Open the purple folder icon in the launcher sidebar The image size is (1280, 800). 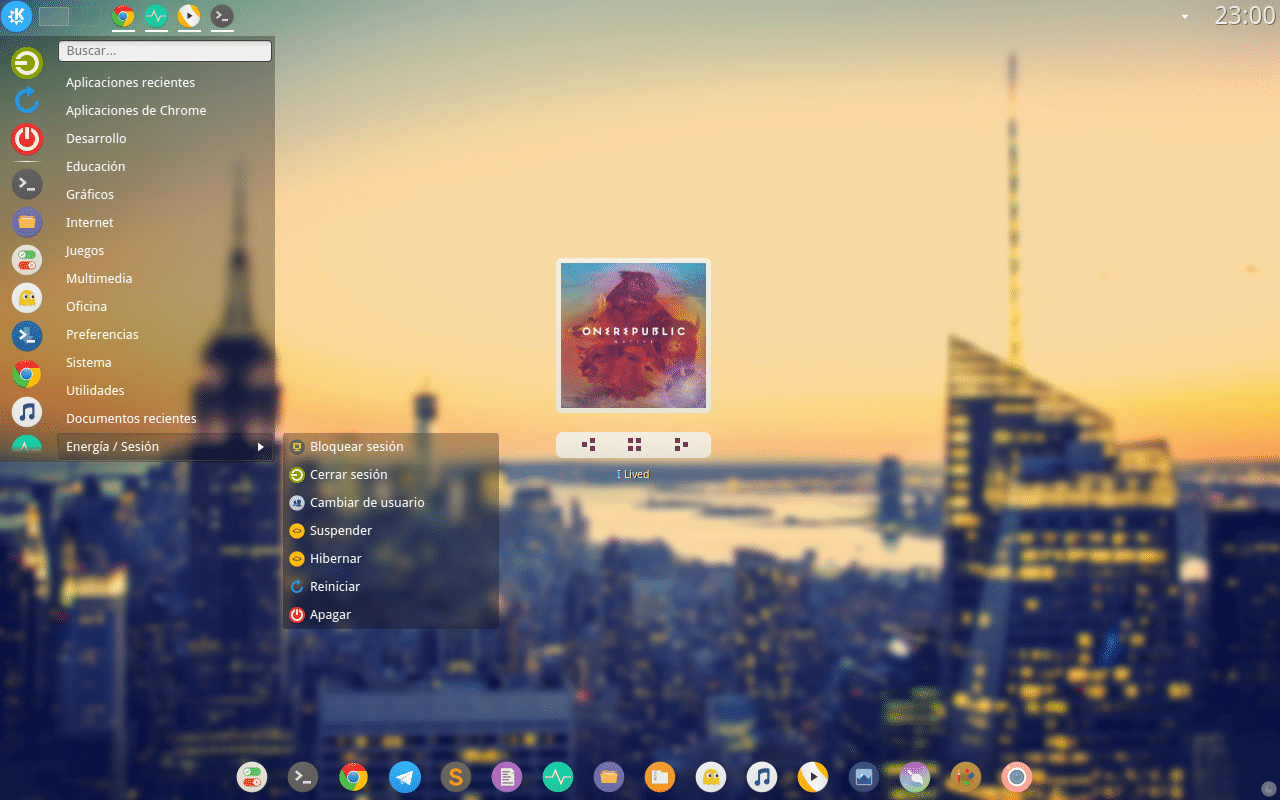[27, 221]
